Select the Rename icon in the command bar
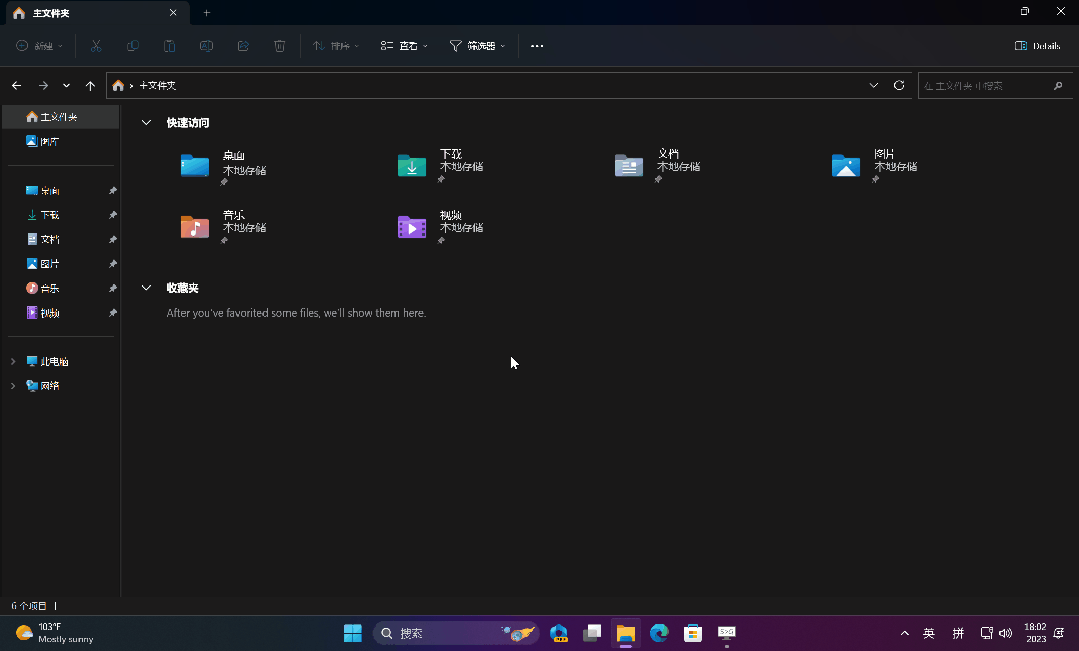1079x651 pixels. pyautogui.click(x=206, y=45)
